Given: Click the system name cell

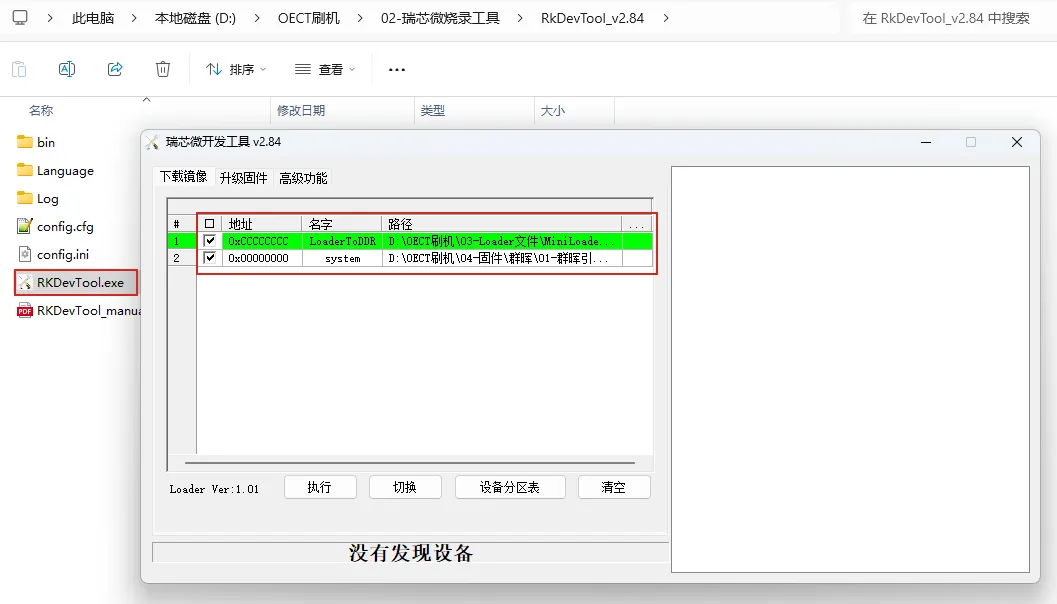Looking at the screenshot, I should (x=342, y=258).
